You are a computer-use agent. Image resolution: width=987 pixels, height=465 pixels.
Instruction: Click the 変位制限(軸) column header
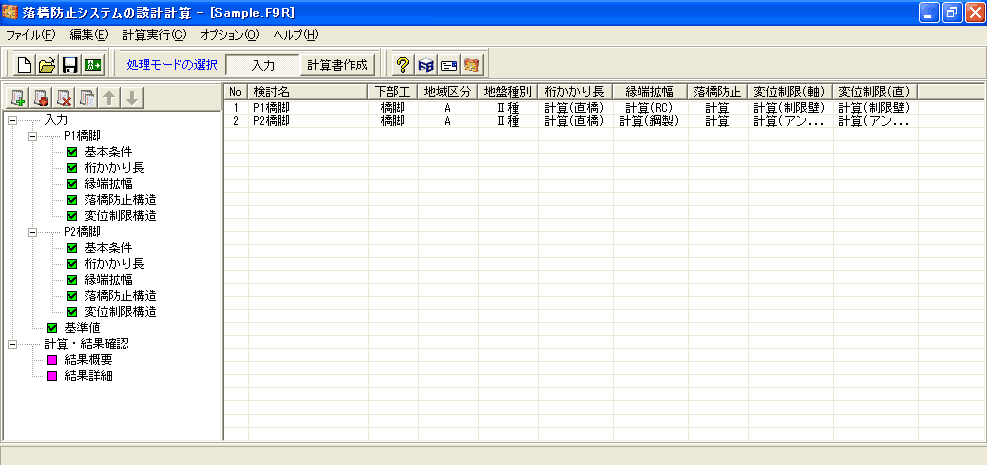(x=790, y=92)
